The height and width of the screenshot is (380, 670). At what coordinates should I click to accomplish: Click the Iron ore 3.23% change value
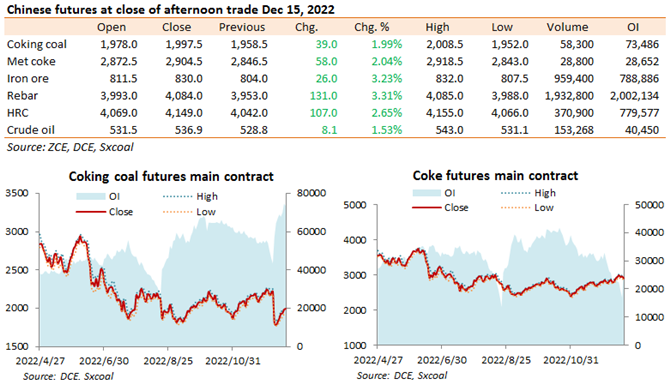[386, 79]
